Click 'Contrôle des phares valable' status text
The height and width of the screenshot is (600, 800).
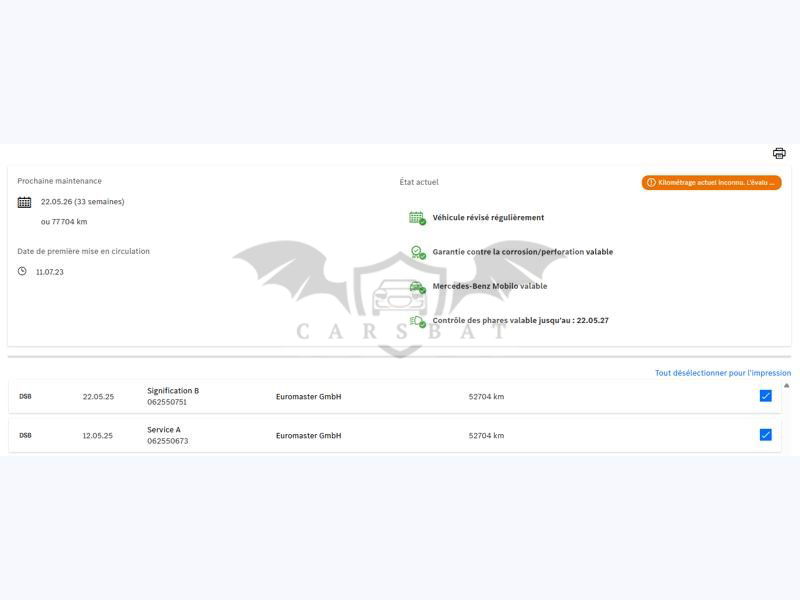point(520,321)
